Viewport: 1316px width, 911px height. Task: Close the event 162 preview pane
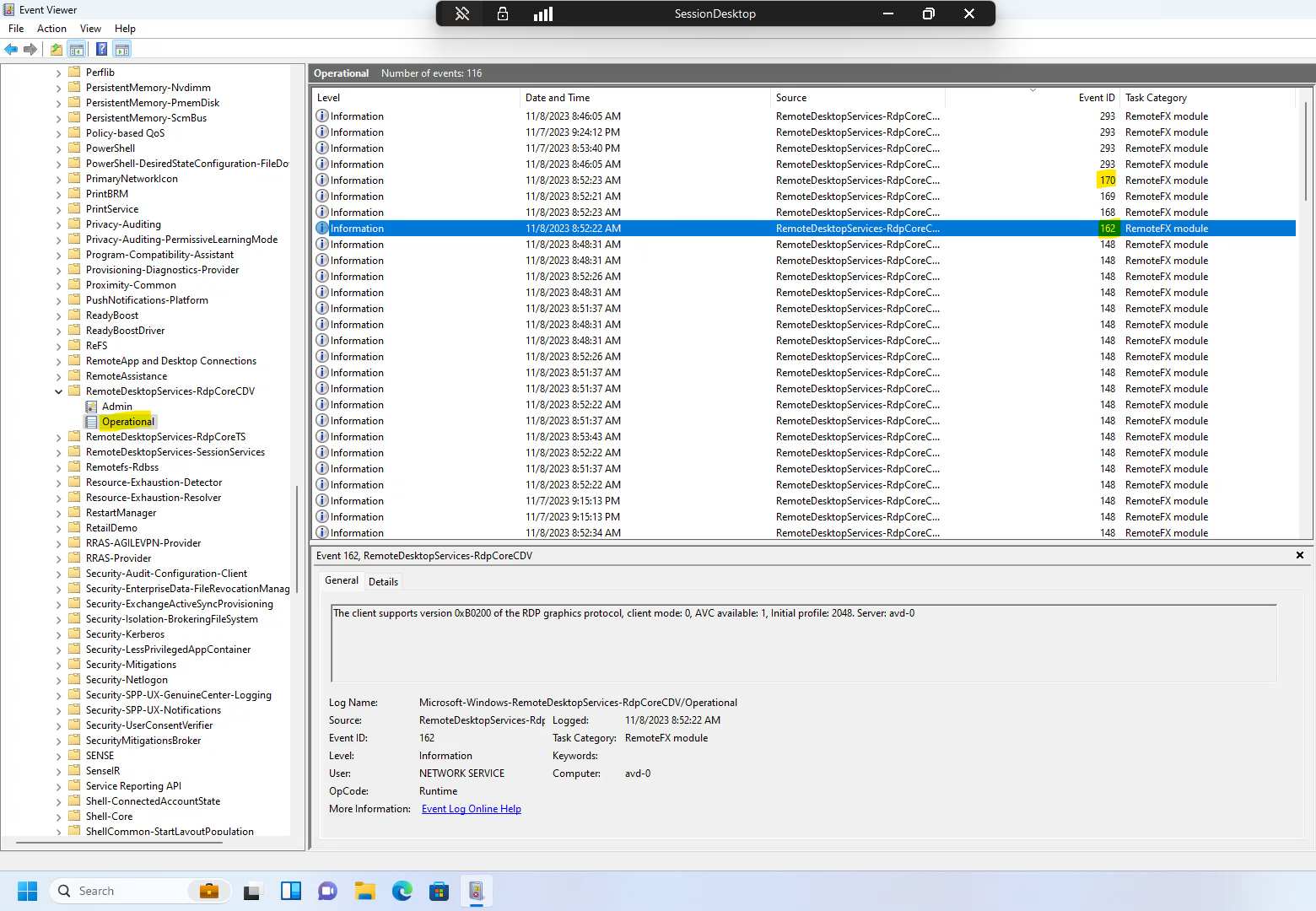point(1300,555)
